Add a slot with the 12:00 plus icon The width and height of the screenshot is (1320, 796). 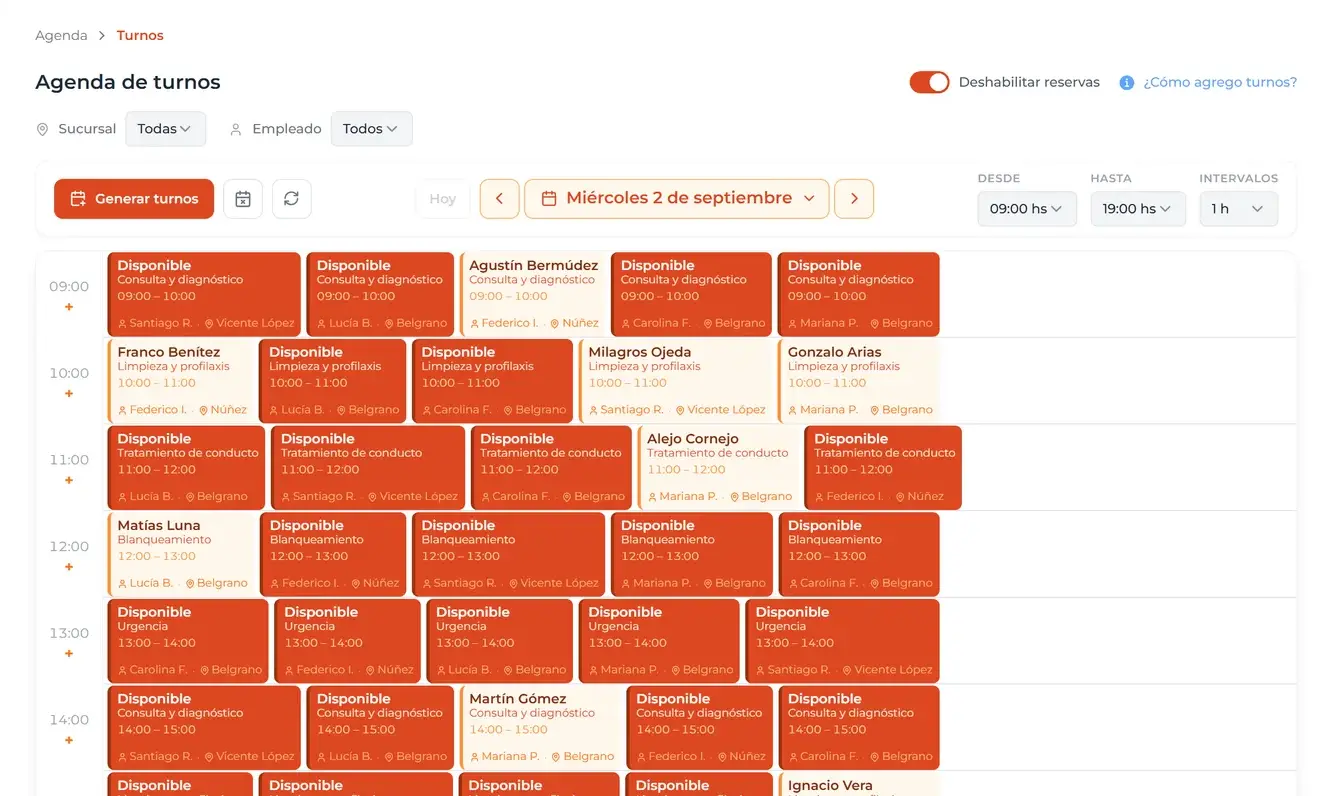pos(69,567)
